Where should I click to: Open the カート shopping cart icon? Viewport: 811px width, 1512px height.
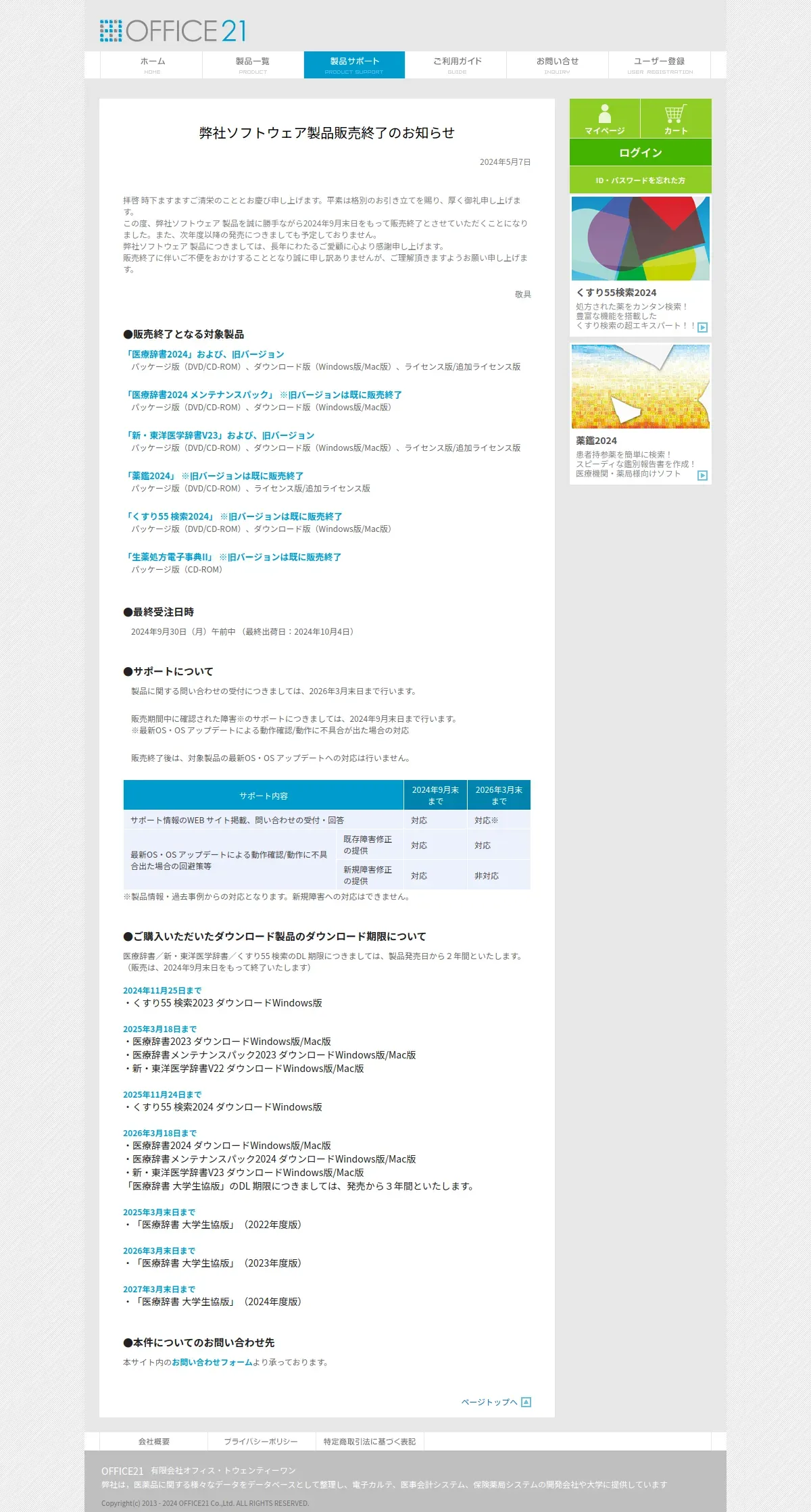tap(675, 113)
